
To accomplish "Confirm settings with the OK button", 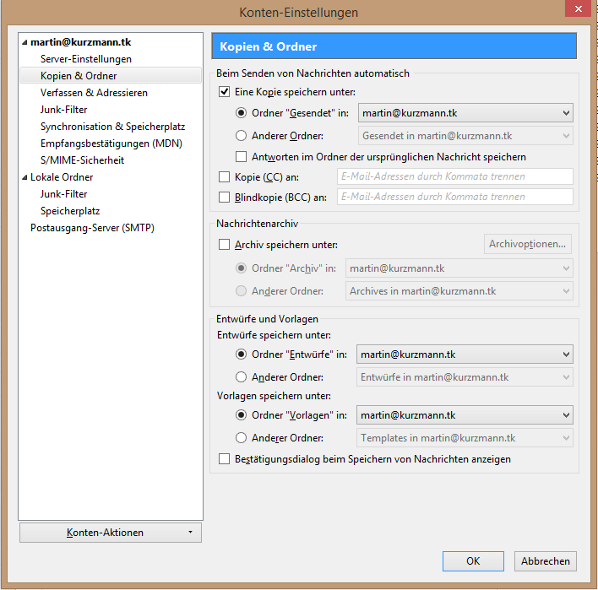I will tap(473, 561).
